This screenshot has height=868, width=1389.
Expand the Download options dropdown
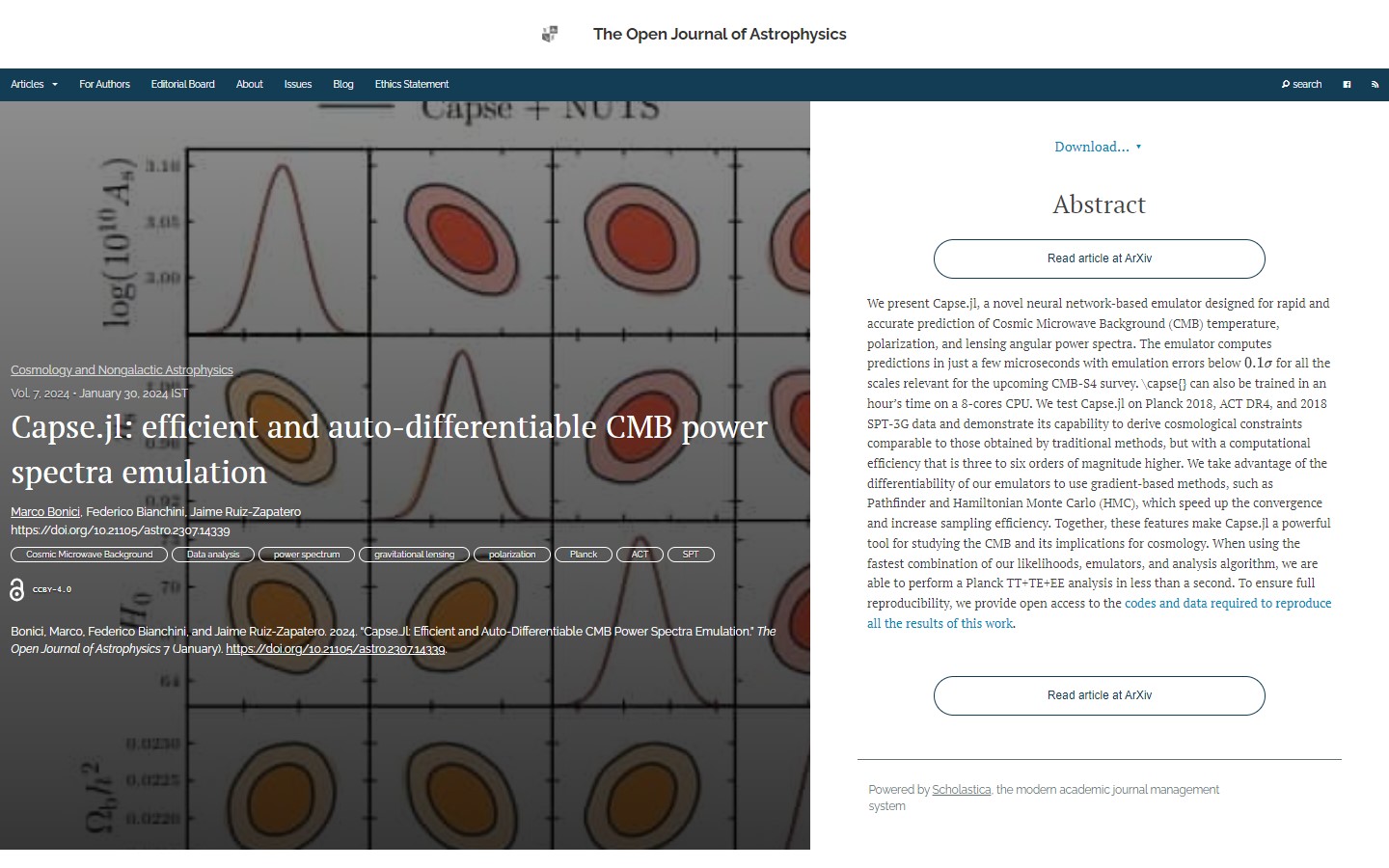(x=1098, y=147)
